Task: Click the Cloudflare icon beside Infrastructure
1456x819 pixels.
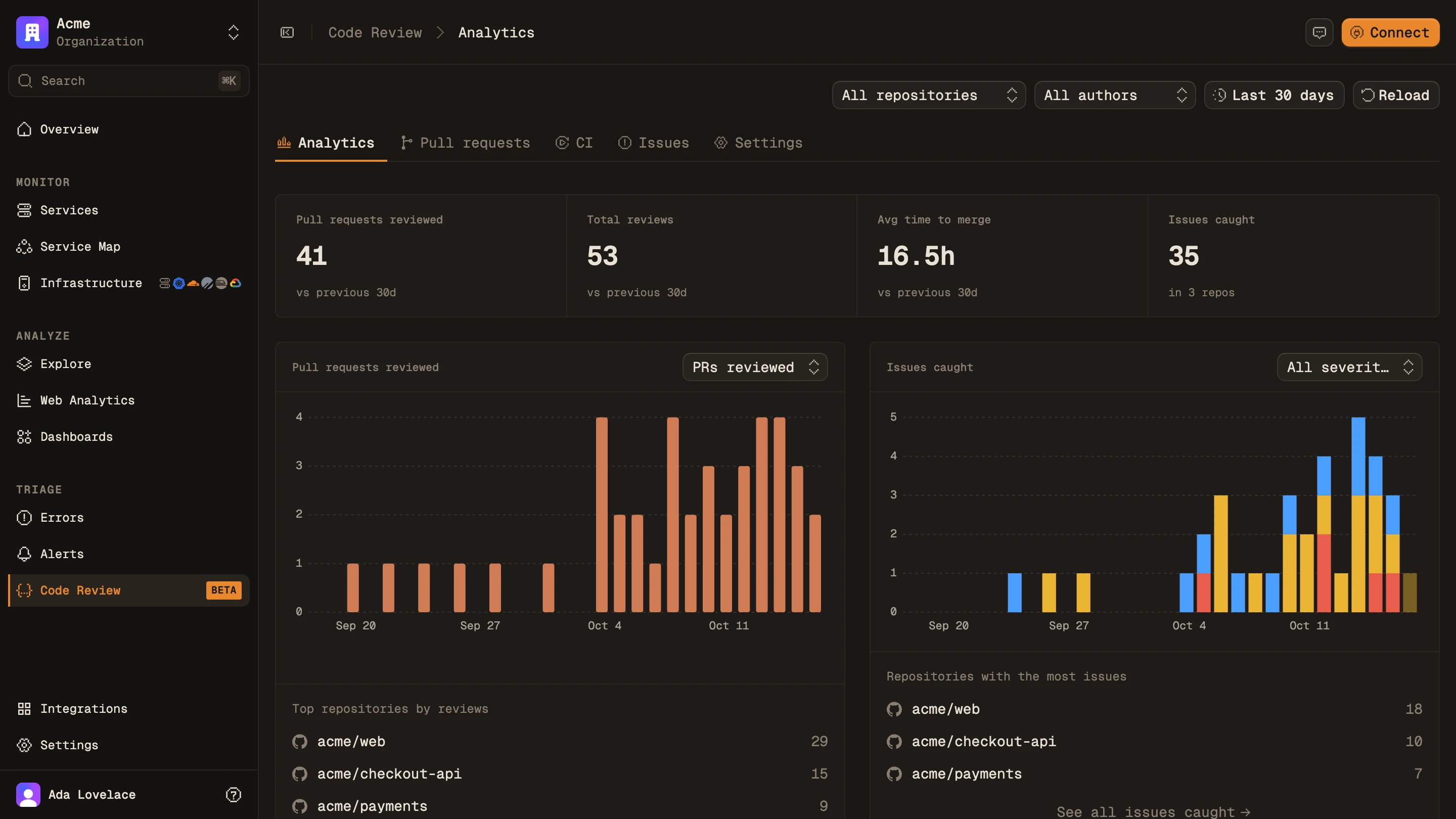Action: (193, 283)
